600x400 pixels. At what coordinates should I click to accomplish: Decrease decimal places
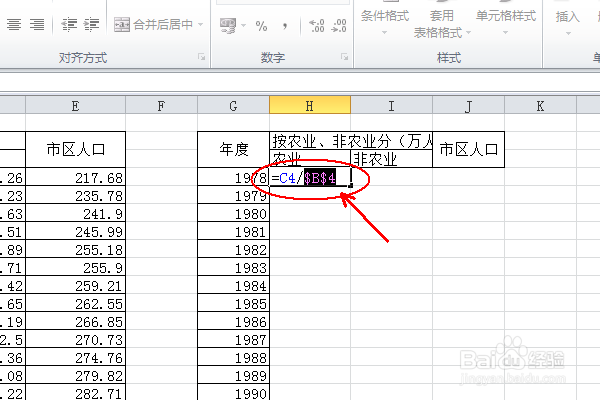click(339, 26)
